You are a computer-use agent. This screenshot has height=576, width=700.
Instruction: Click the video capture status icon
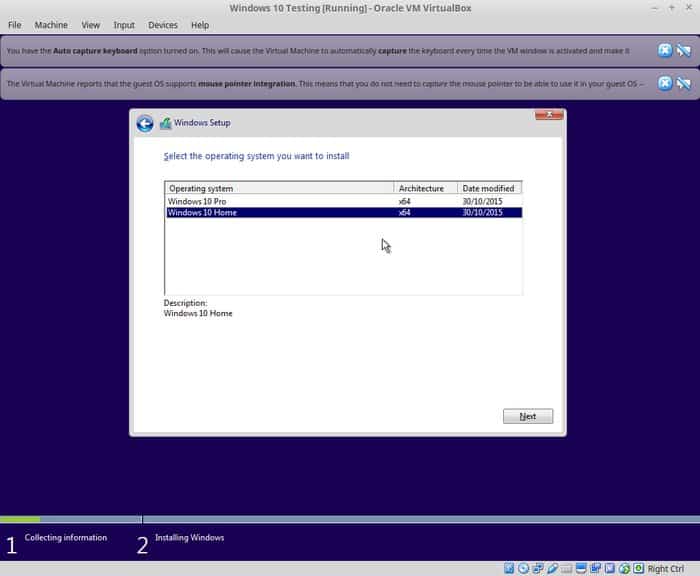coord(596,568)
